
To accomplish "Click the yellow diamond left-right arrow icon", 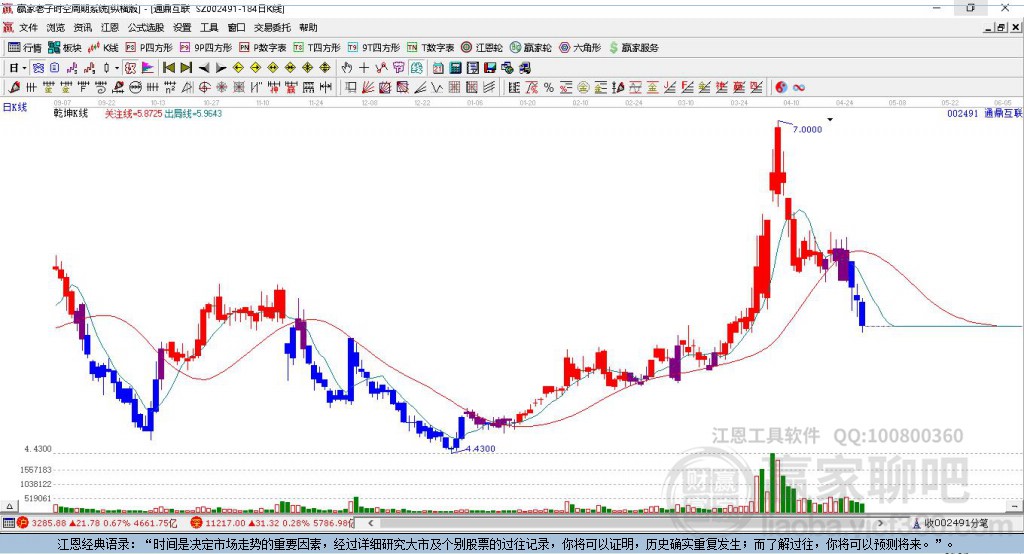I will tap(273, 68).
